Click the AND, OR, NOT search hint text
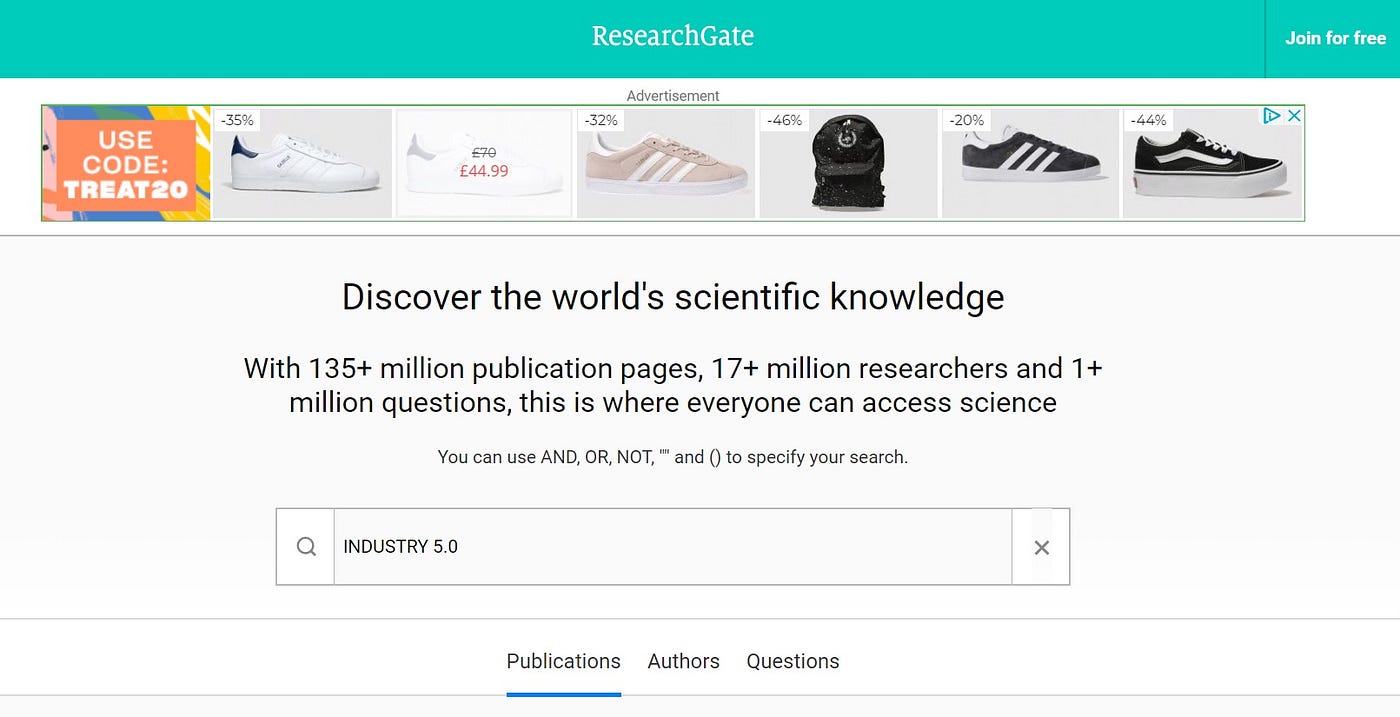Viewport: 1400px width, 717px height. click(x=673, y=457)
